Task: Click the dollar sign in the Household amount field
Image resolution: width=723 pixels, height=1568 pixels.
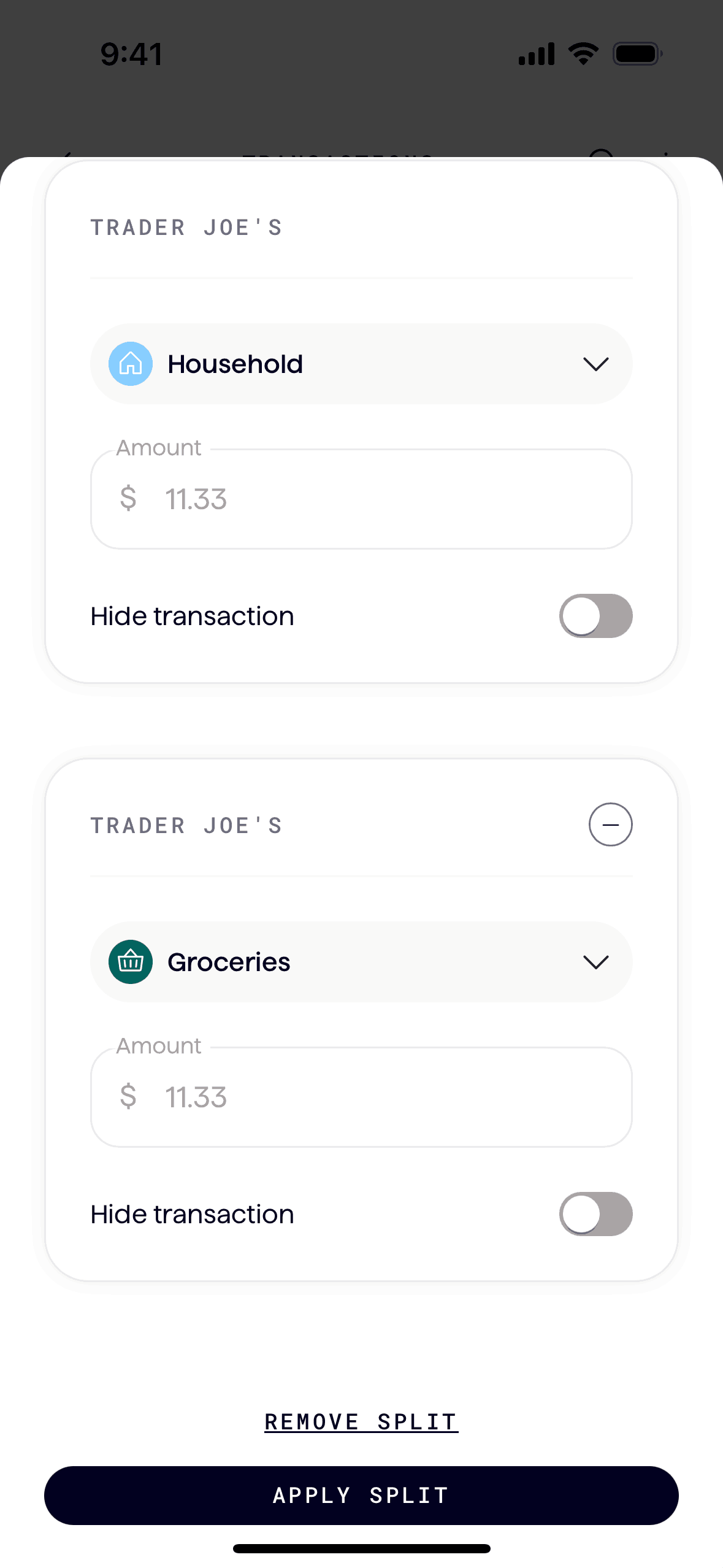Action: (128, 498)
